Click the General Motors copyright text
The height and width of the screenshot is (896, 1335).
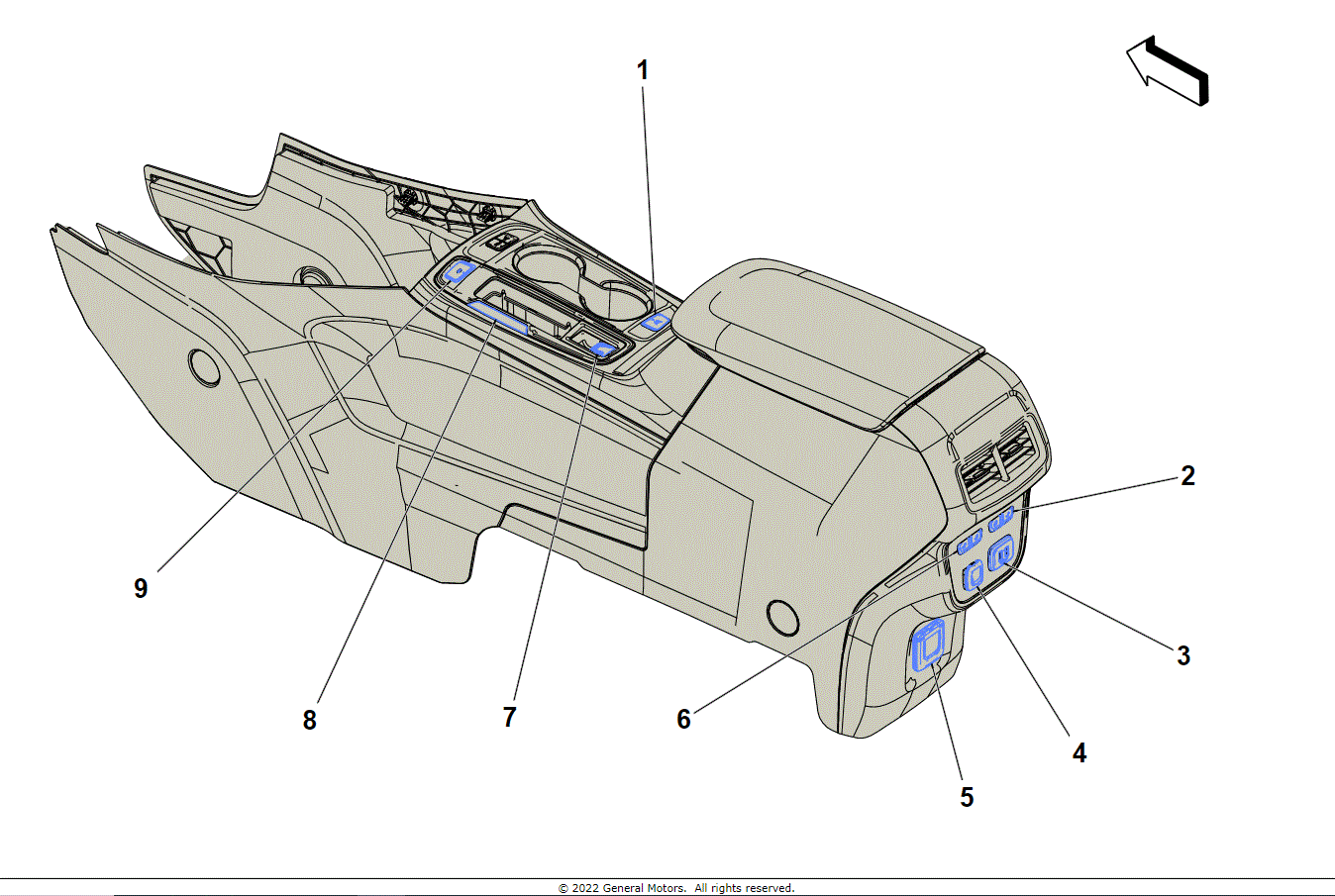676,888
